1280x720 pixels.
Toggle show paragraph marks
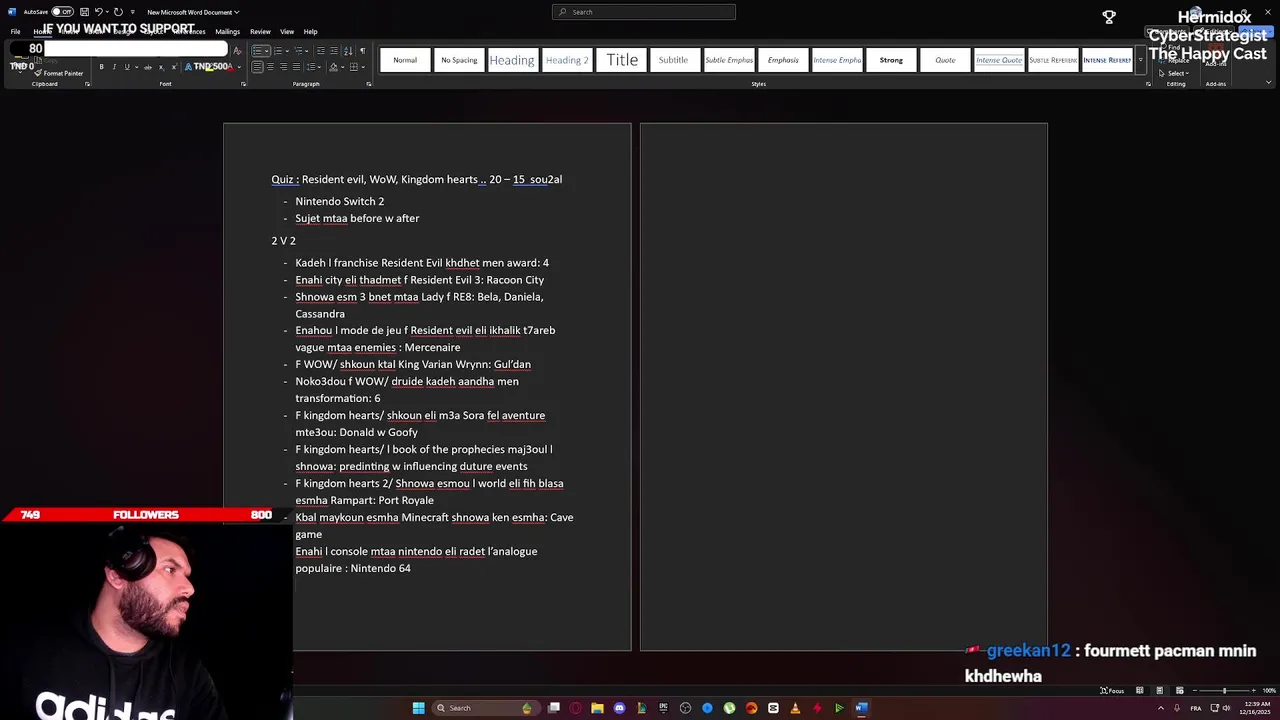pyautogui.click(x=362, y=51)
